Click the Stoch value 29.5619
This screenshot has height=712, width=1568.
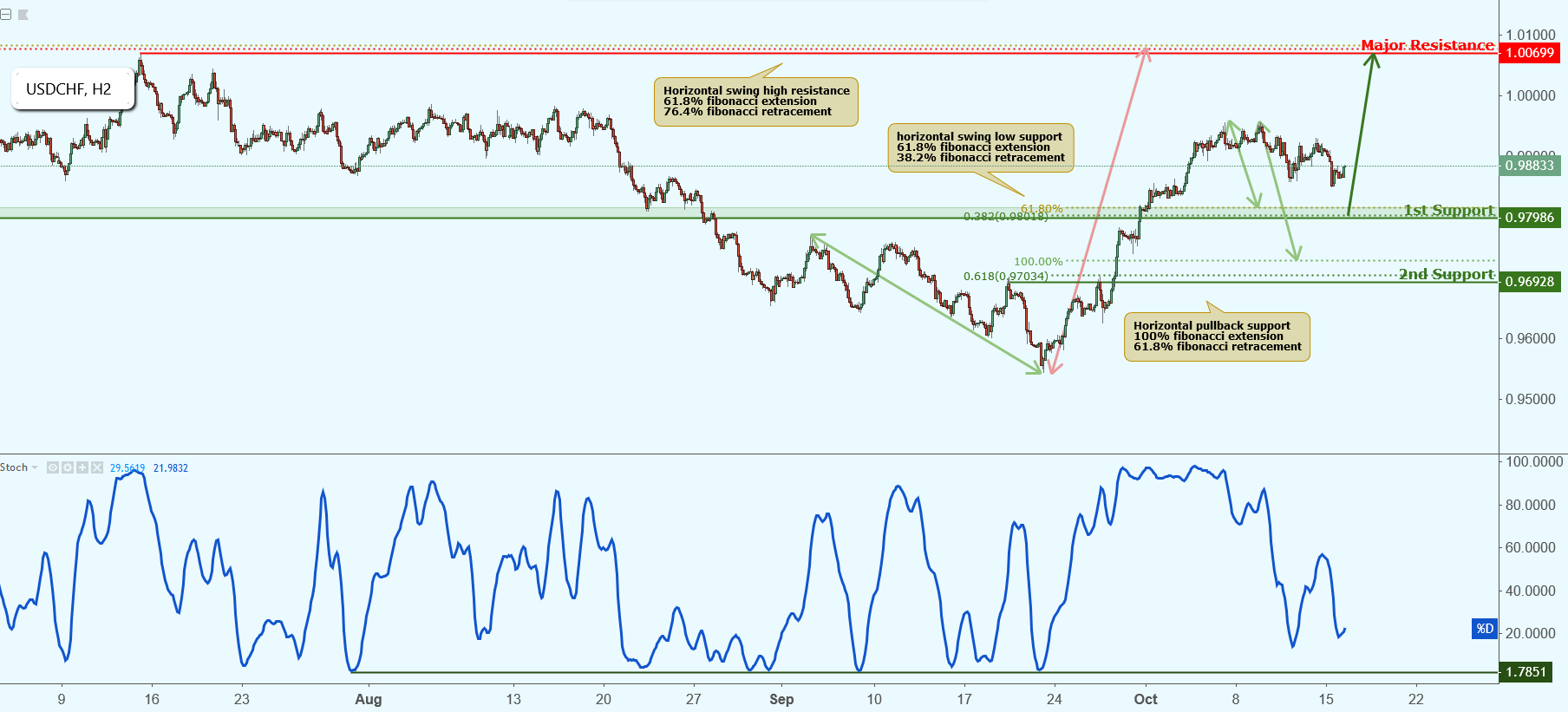pos(127,468)
